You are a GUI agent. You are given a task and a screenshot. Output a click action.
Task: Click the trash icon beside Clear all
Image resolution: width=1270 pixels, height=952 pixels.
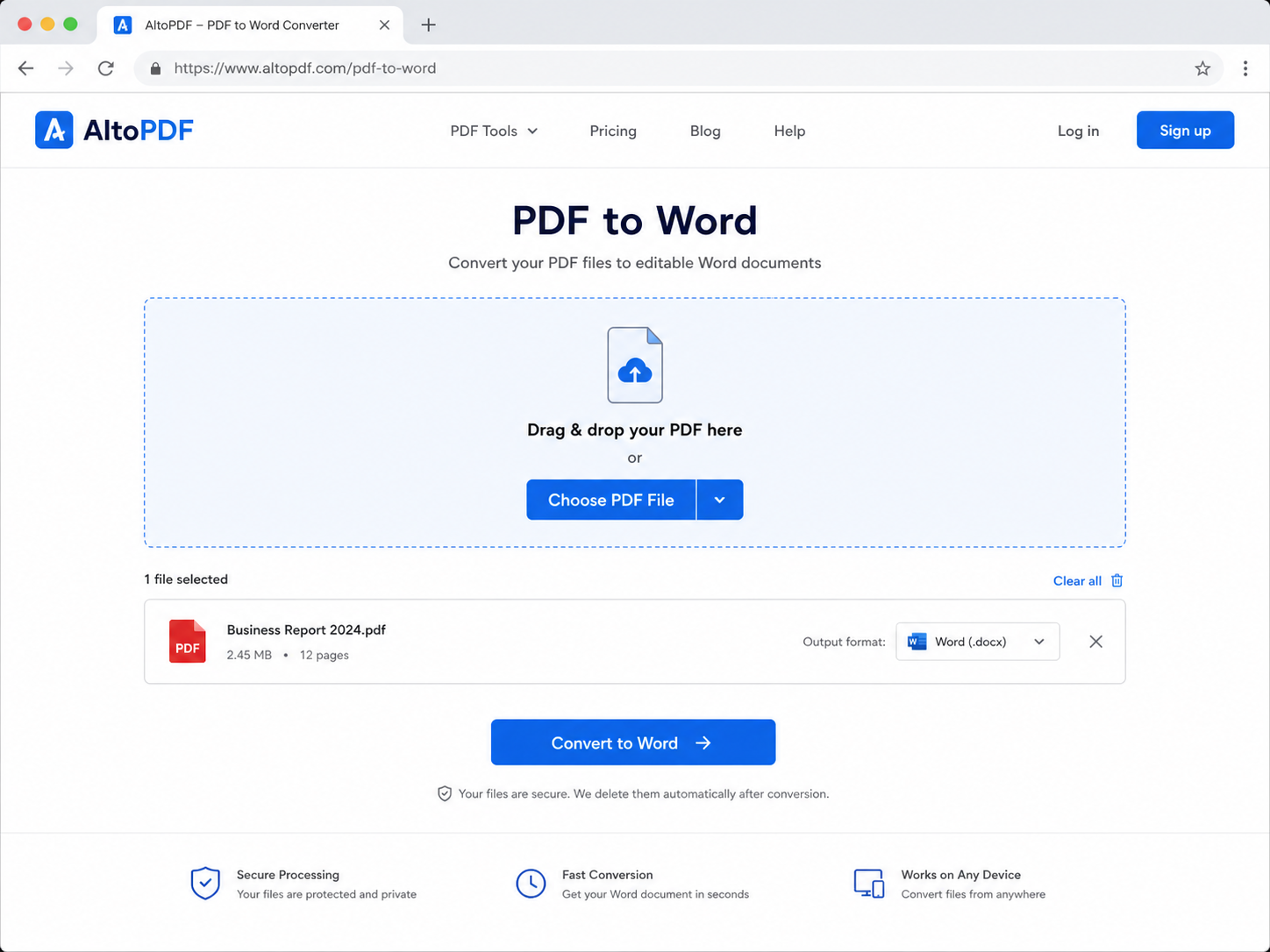1117,580
